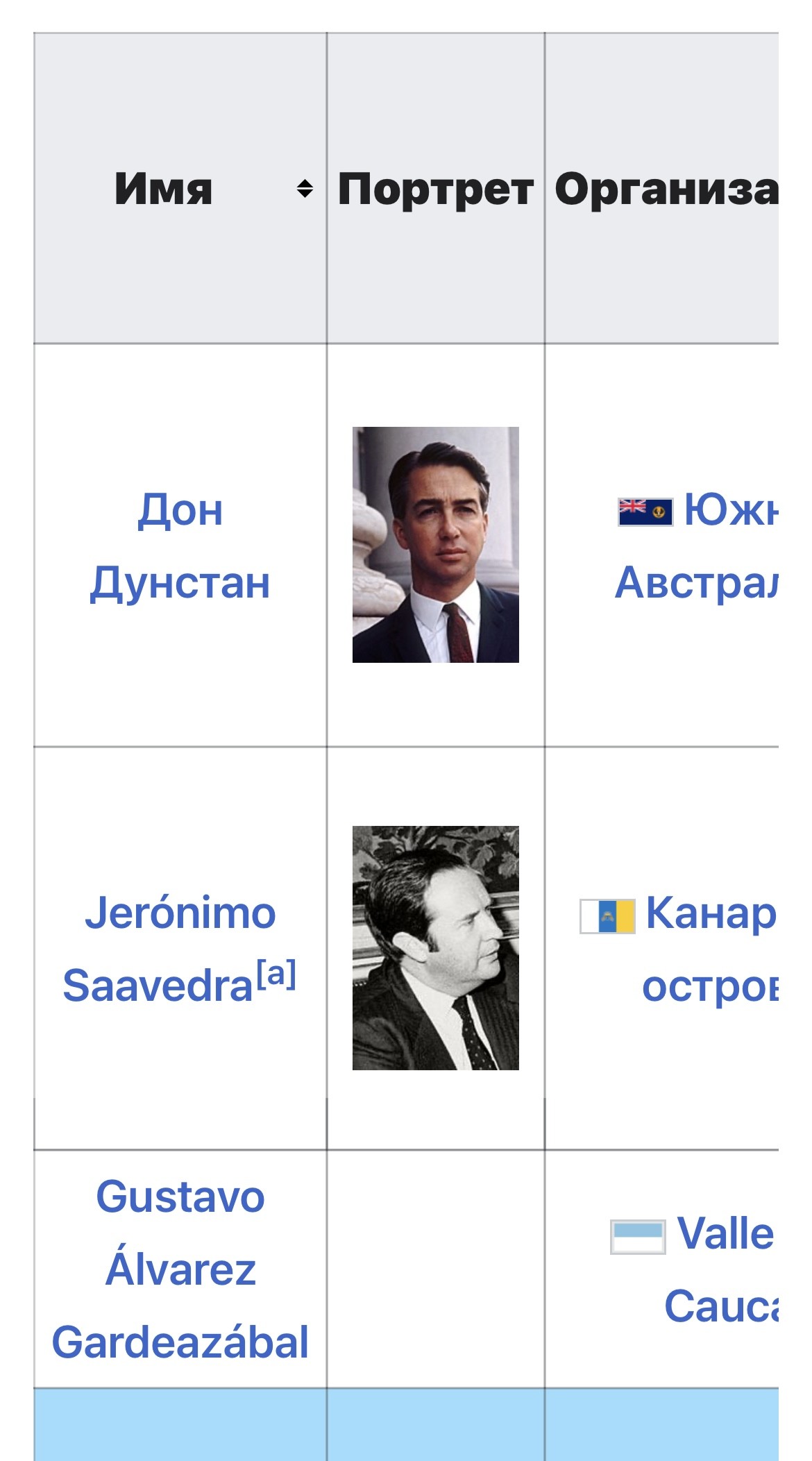Click the Организация column header
Viewport: 812px width, 1461px height.
[x=662, y=189]
